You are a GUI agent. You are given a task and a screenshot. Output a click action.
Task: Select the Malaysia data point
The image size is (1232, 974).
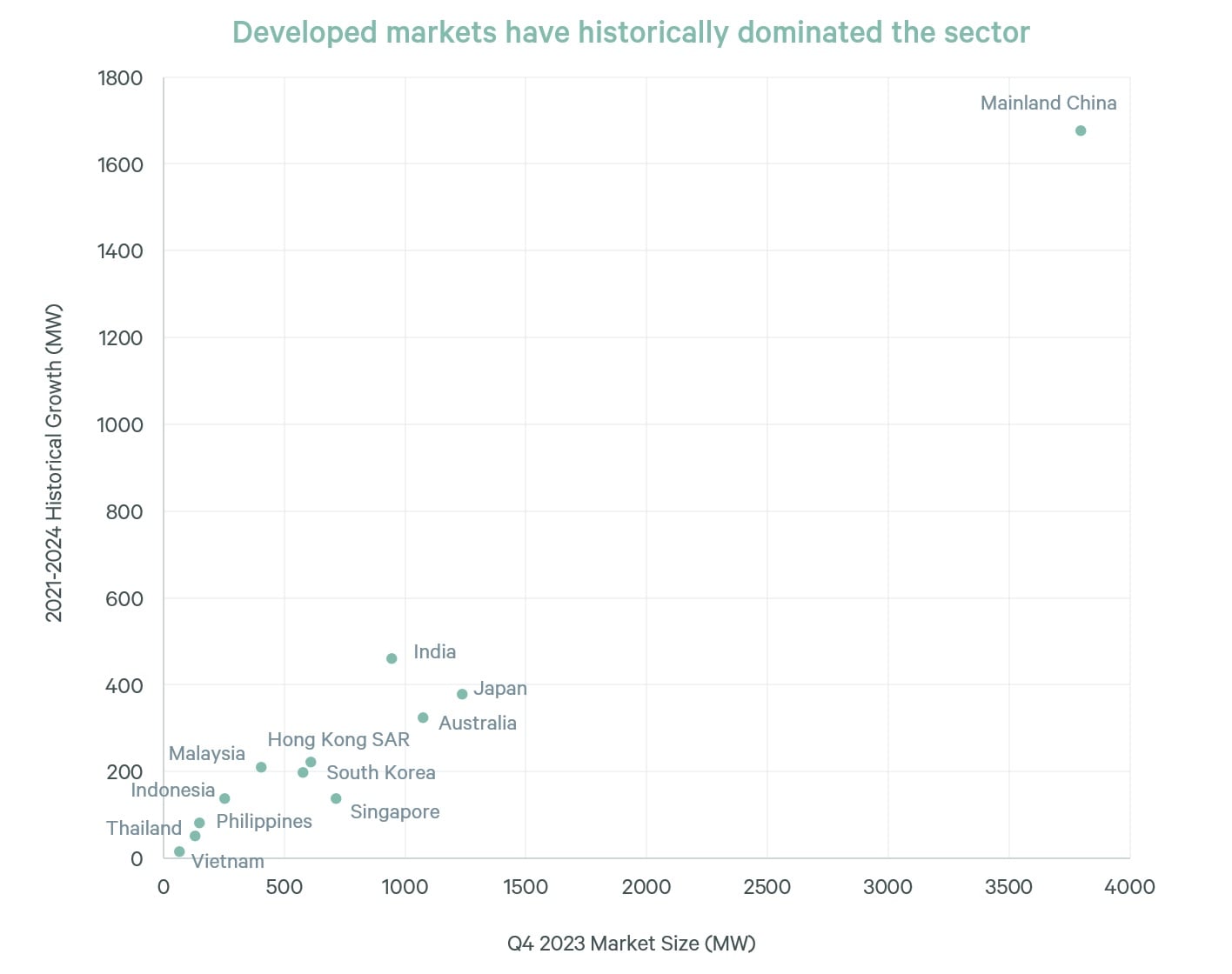(260, 767)
